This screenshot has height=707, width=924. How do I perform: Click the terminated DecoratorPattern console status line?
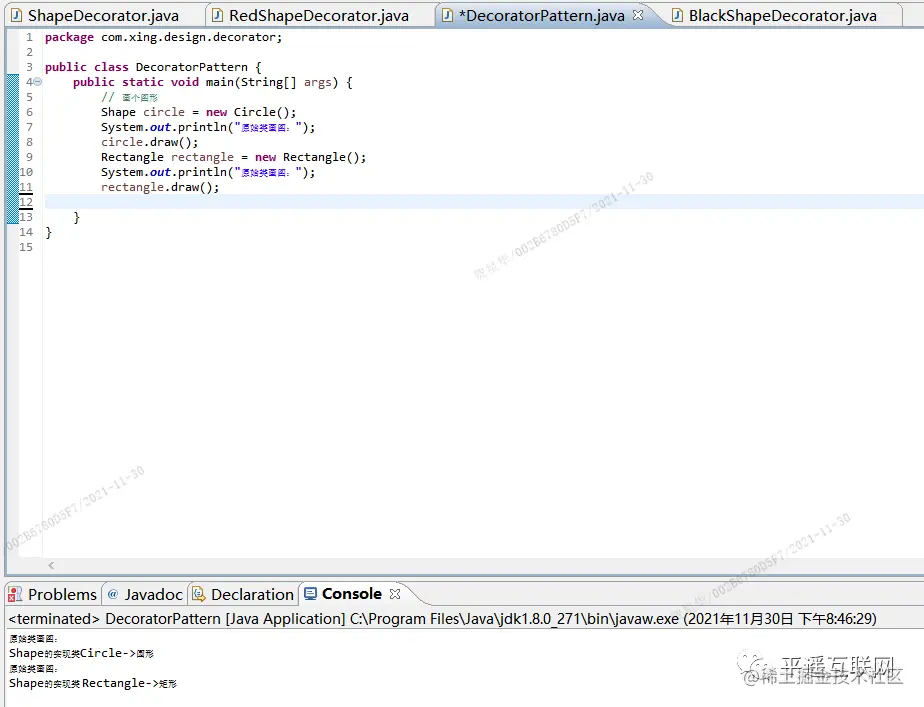pyautogui.click(x=443, y=619)
